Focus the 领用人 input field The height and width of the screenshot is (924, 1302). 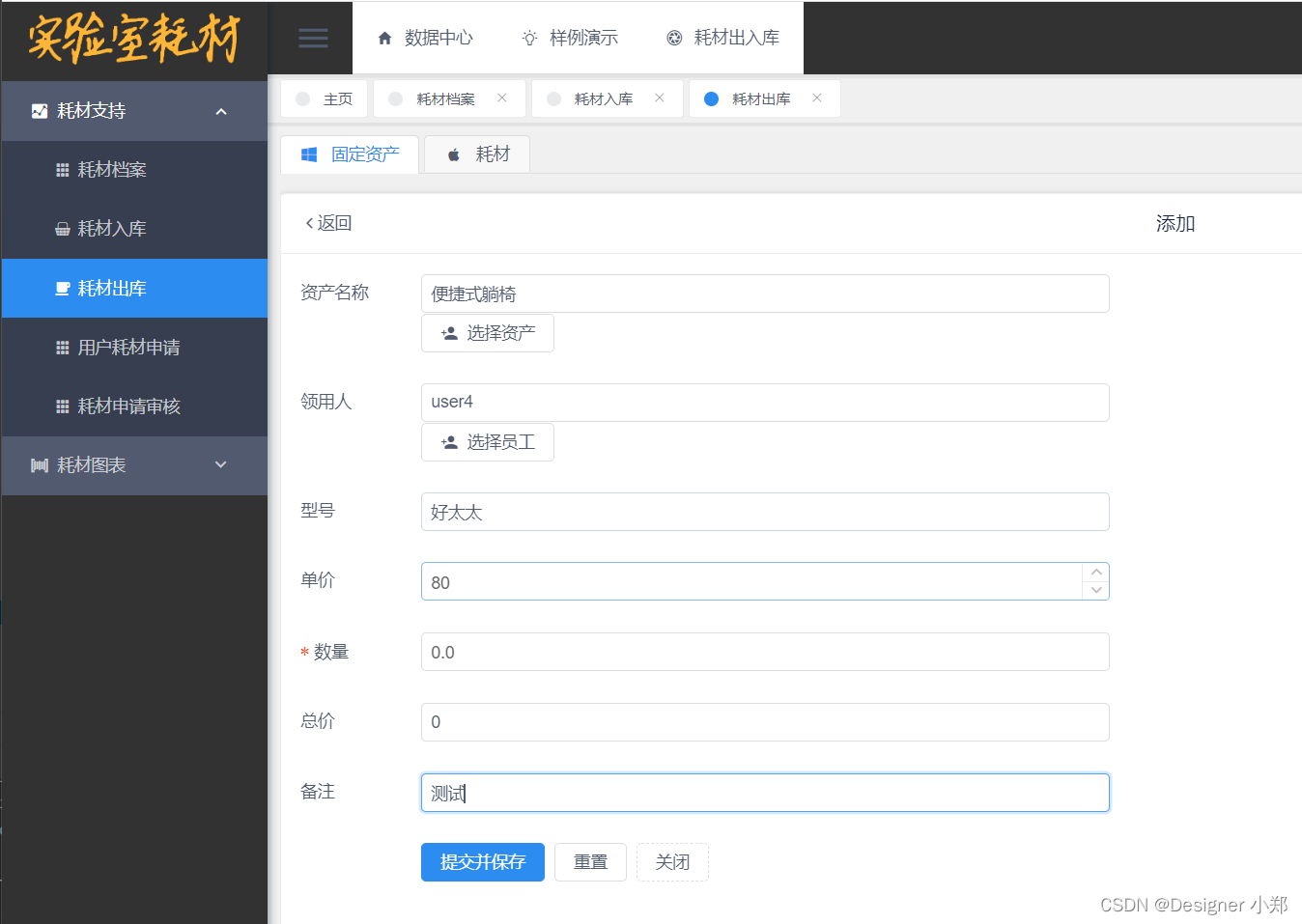pos(765,403)
